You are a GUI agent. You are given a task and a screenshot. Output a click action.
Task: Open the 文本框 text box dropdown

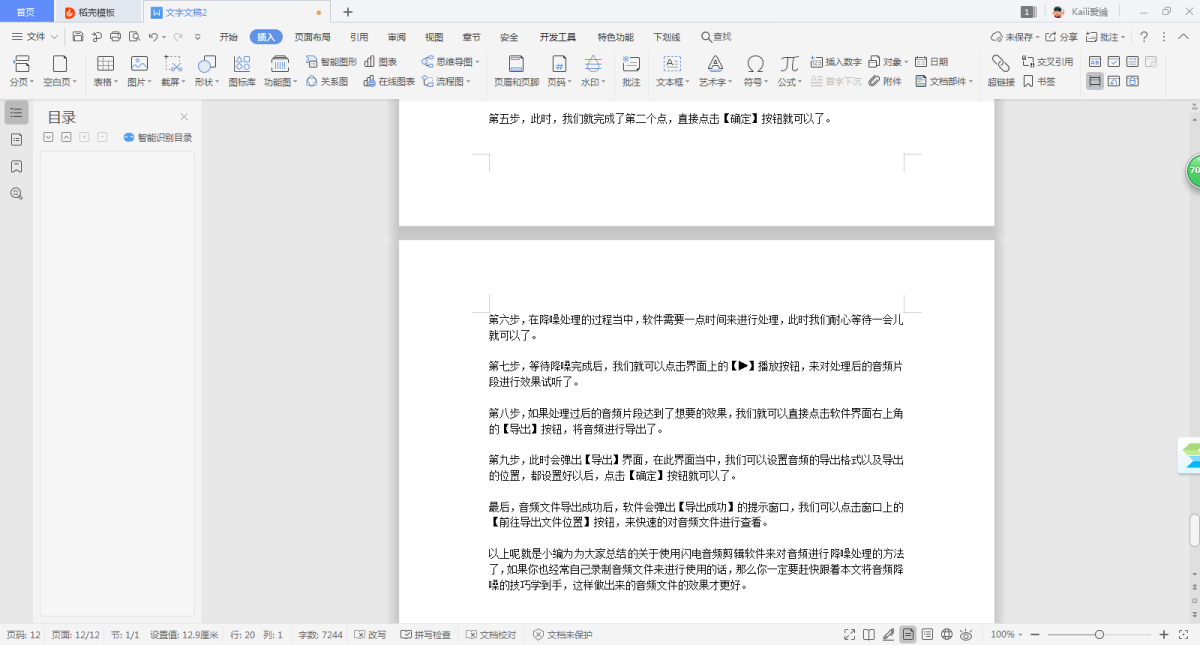click(672, 82)
